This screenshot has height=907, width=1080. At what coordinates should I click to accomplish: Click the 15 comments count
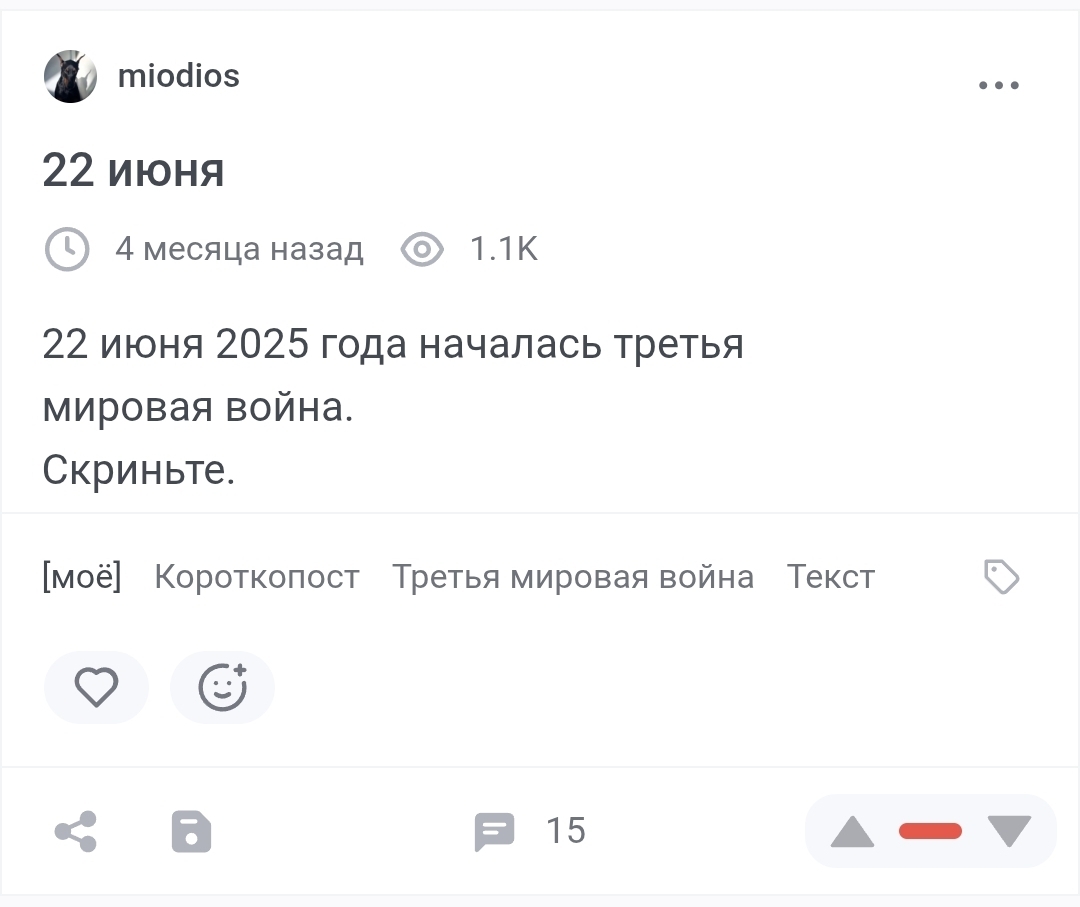click(566, 831)
